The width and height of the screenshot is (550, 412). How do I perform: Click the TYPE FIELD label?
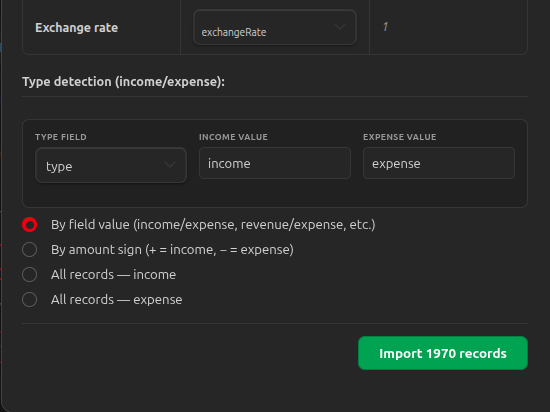click(61, 137)
